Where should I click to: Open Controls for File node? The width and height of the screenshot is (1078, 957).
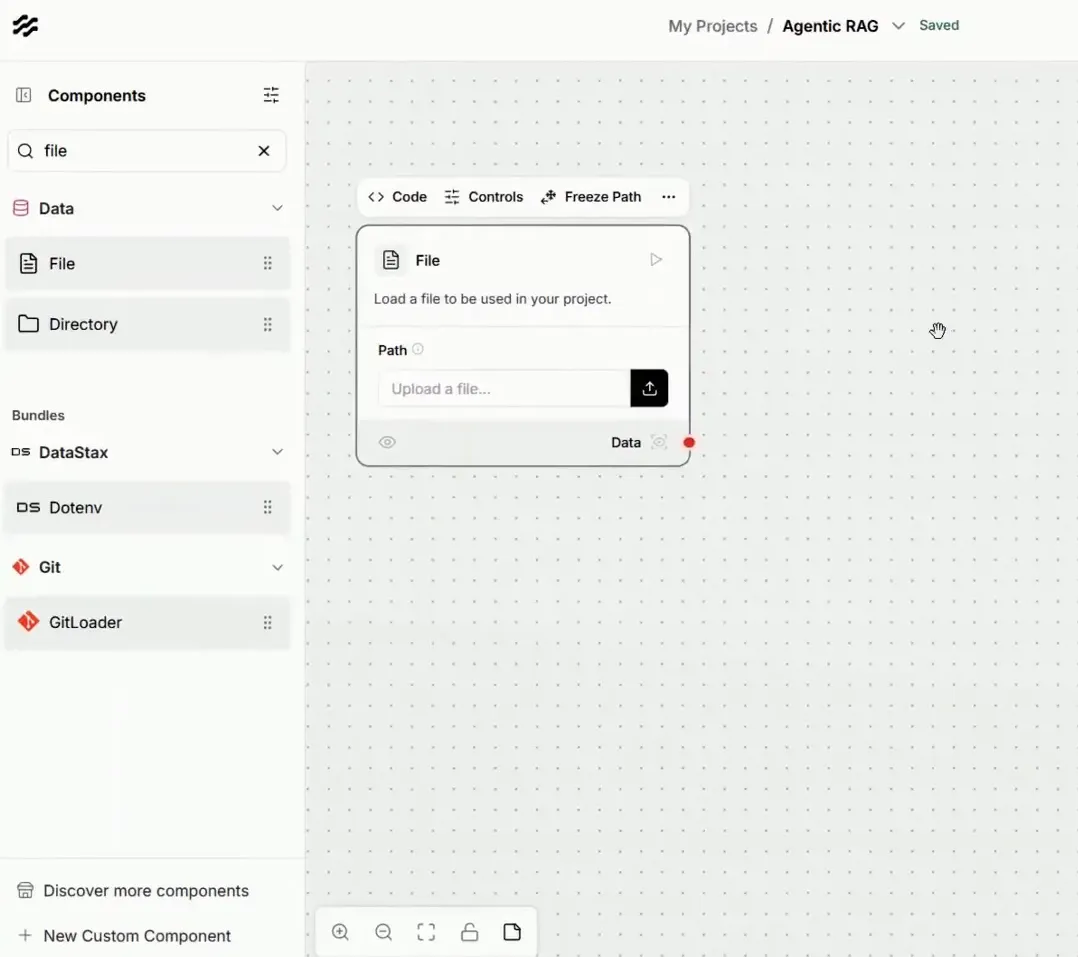[483, 197]
